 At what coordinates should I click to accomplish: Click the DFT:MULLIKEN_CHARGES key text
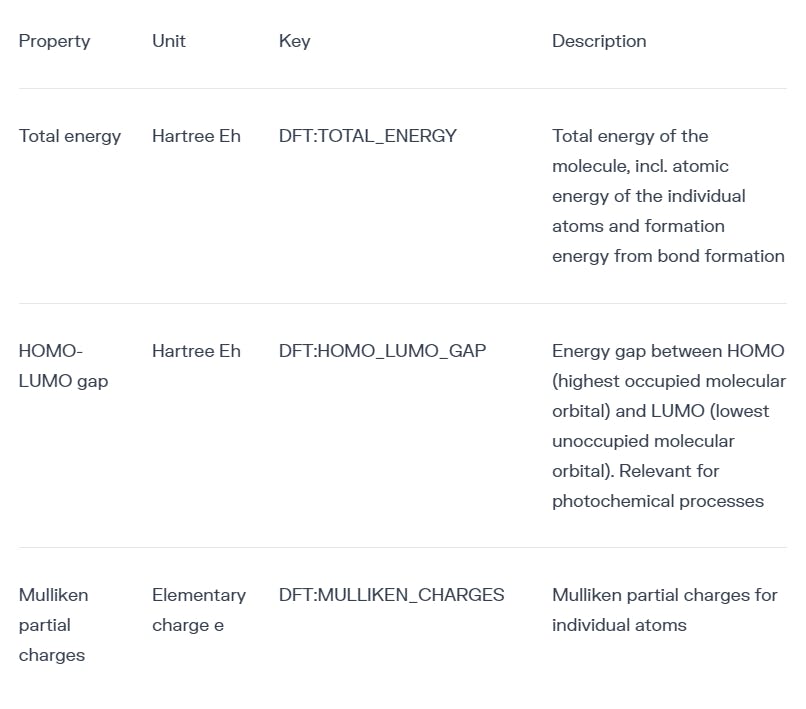[391, 595]
